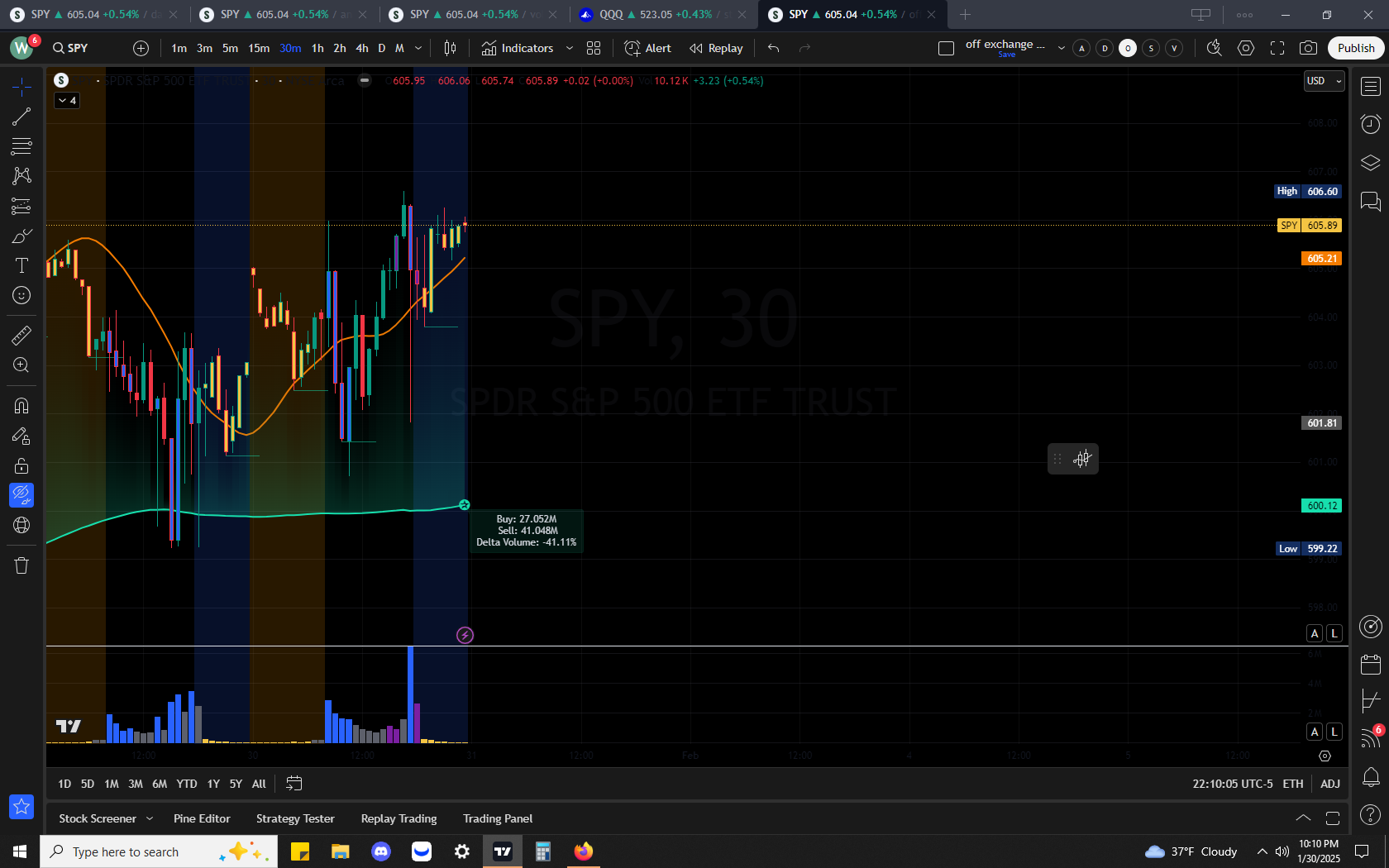Open the object tree globe icon

click(21, 525)
